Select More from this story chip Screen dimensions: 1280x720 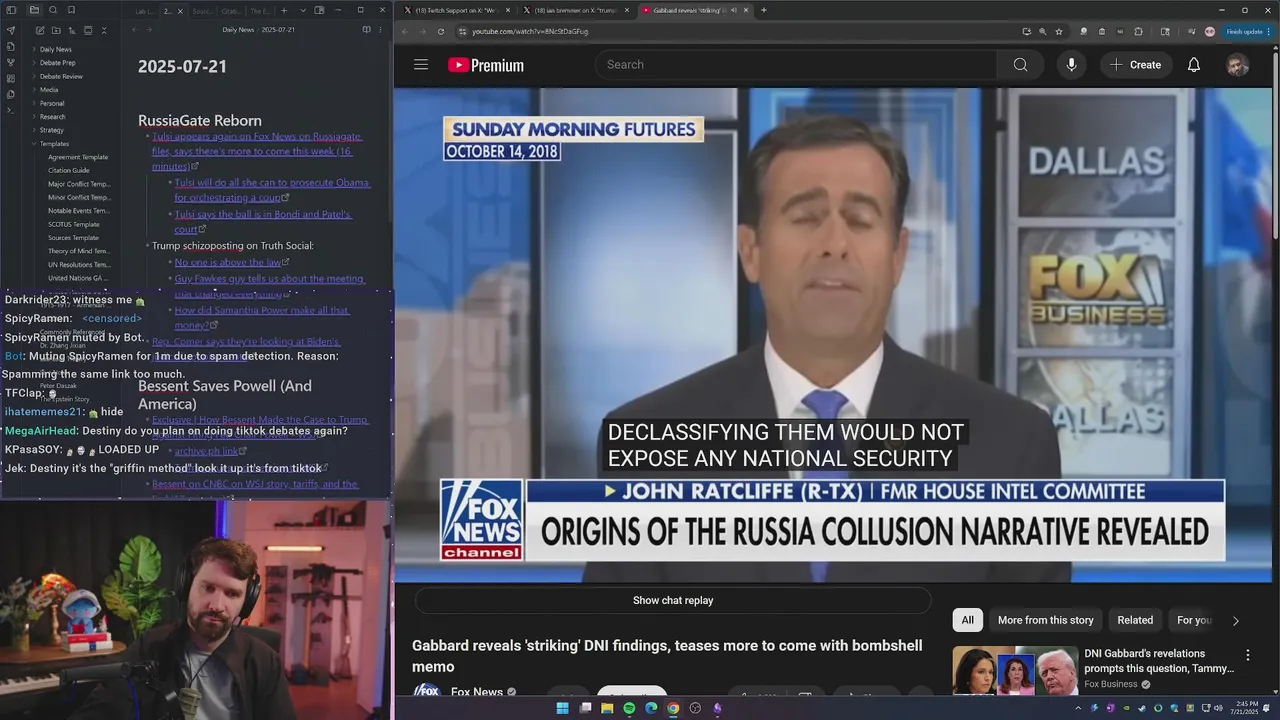click(1045, 620)
